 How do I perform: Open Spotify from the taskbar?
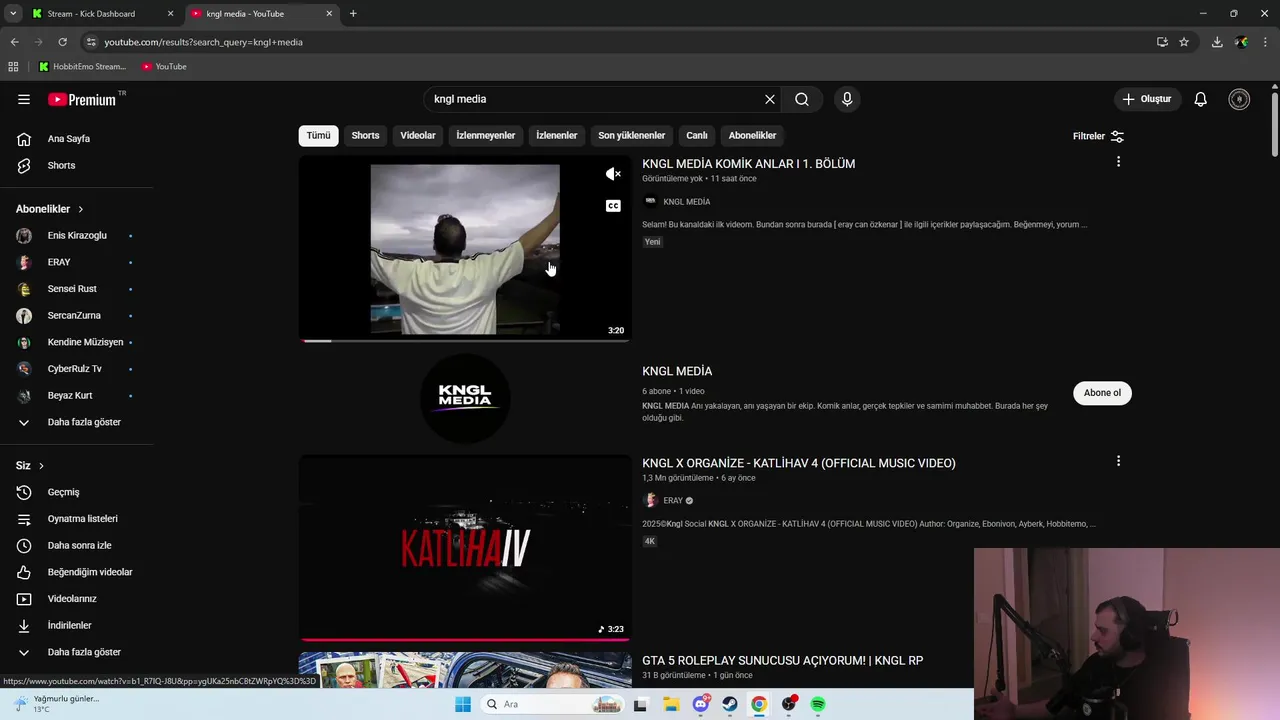point(818,704)
